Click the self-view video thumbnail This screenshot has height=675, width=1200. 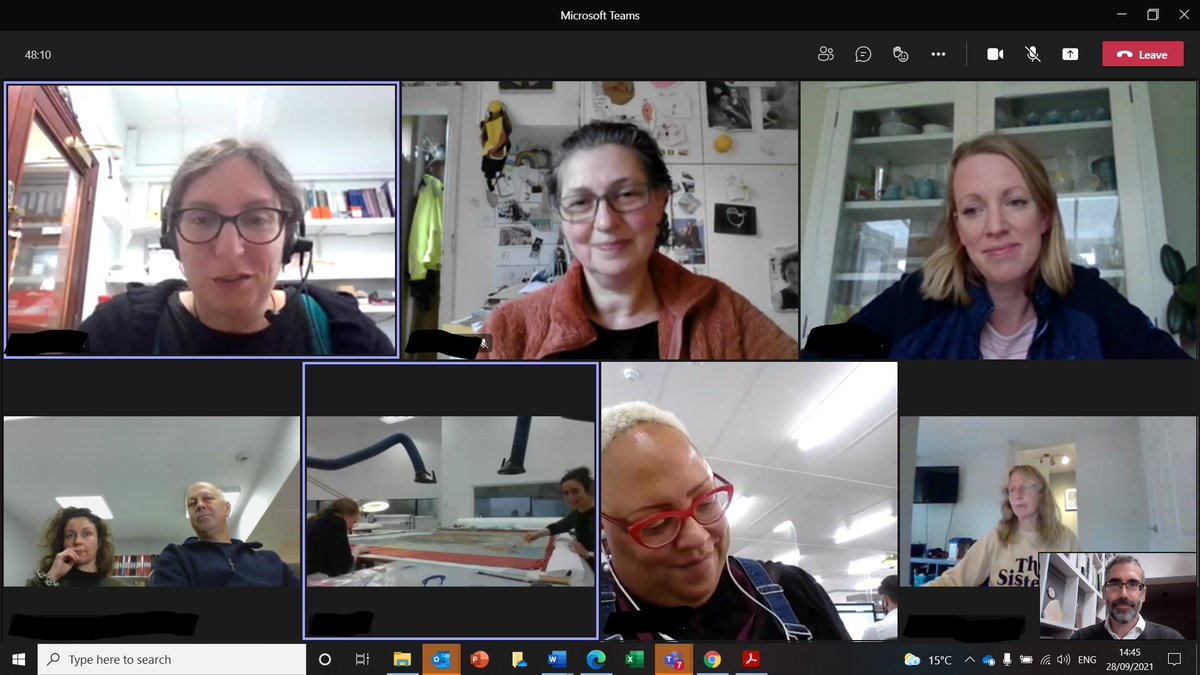click(x=1117, y=596)
